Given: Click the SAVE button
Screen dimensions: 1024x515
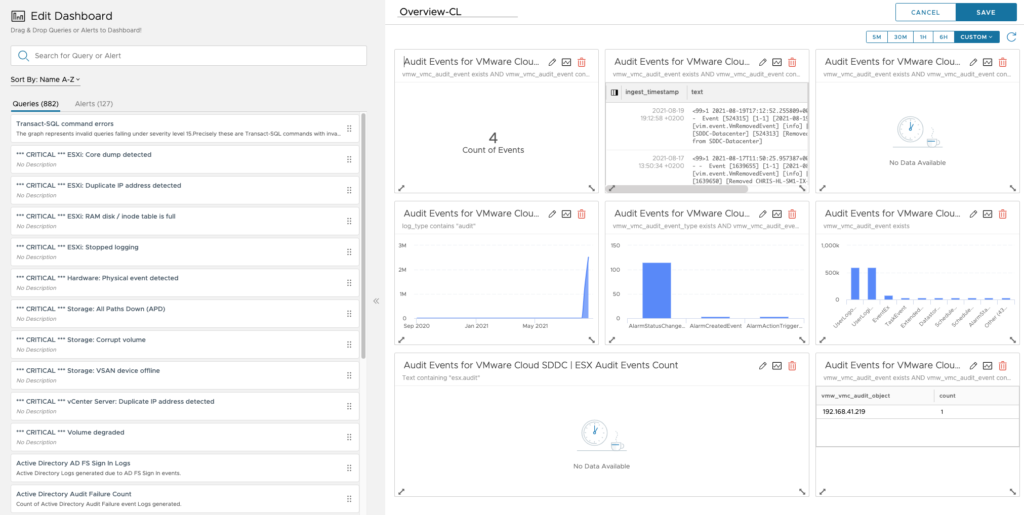Looking at the screenshot, I should [x=986, y=12].
